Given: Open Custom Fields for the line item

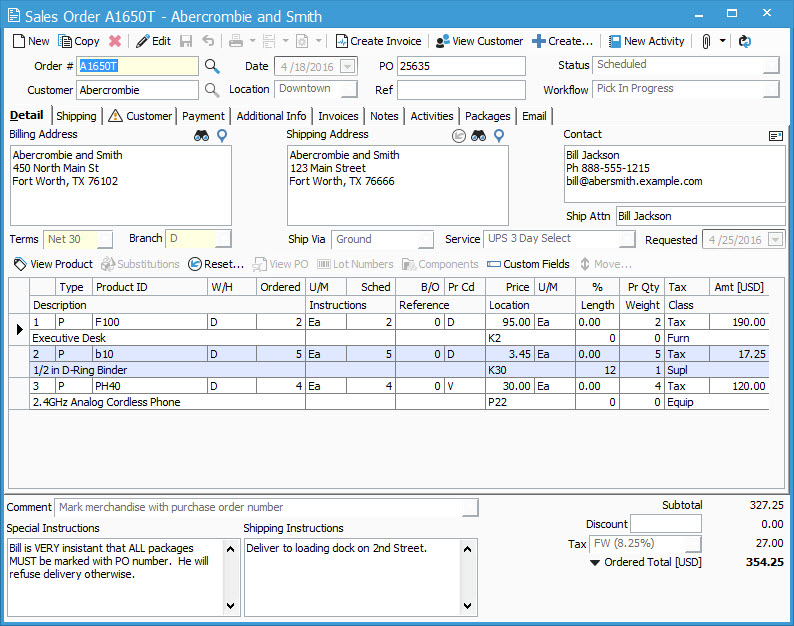Looking at the screenshot, I should click(528, 264).
